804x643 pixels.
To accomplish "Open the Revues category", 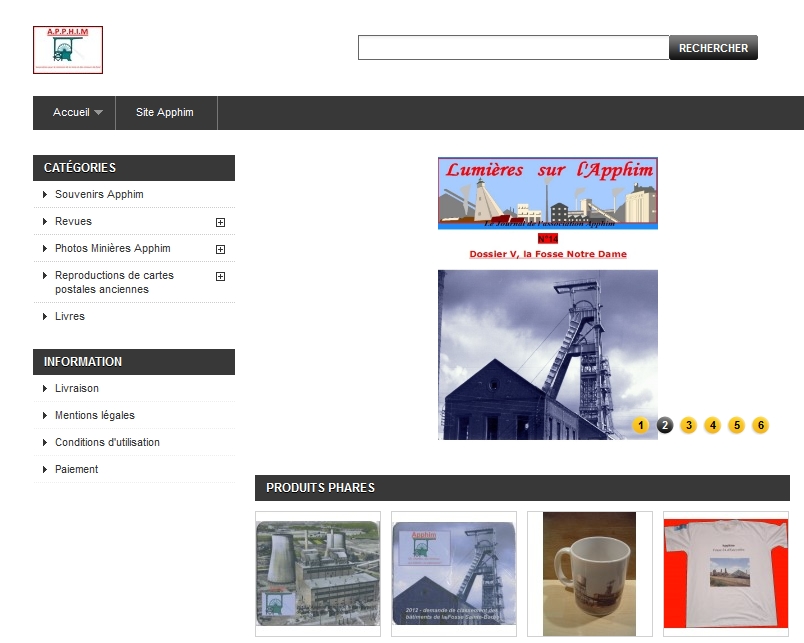I will pos(73,221).
